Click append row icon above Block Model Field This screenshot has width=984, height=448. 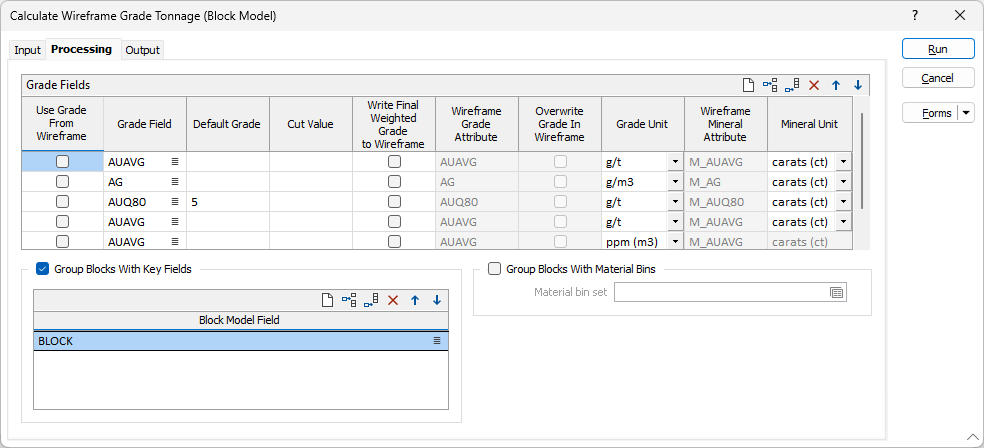(x=371, y=300)
